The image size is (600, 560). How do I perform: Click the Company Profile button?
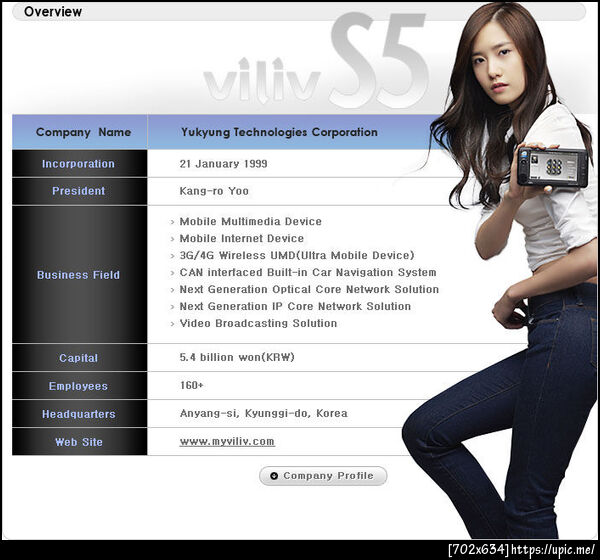(x=323, y=476)
